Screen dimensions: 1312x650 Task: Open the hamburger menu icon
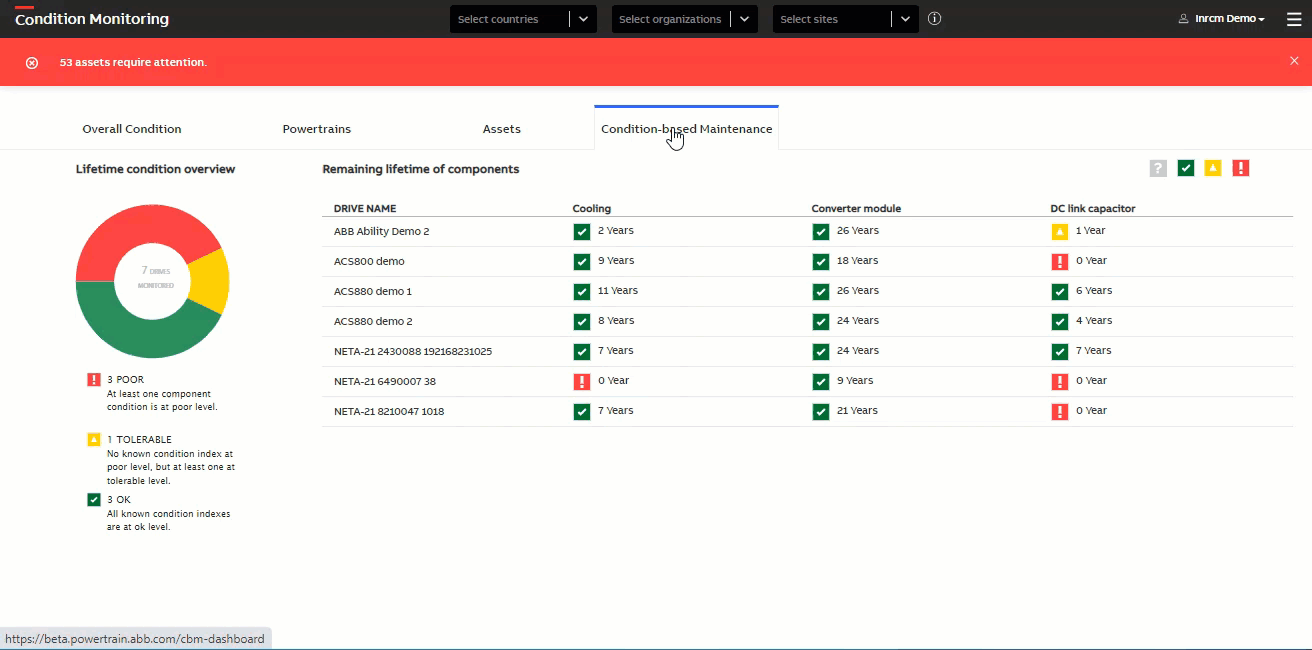[1294, 19]
